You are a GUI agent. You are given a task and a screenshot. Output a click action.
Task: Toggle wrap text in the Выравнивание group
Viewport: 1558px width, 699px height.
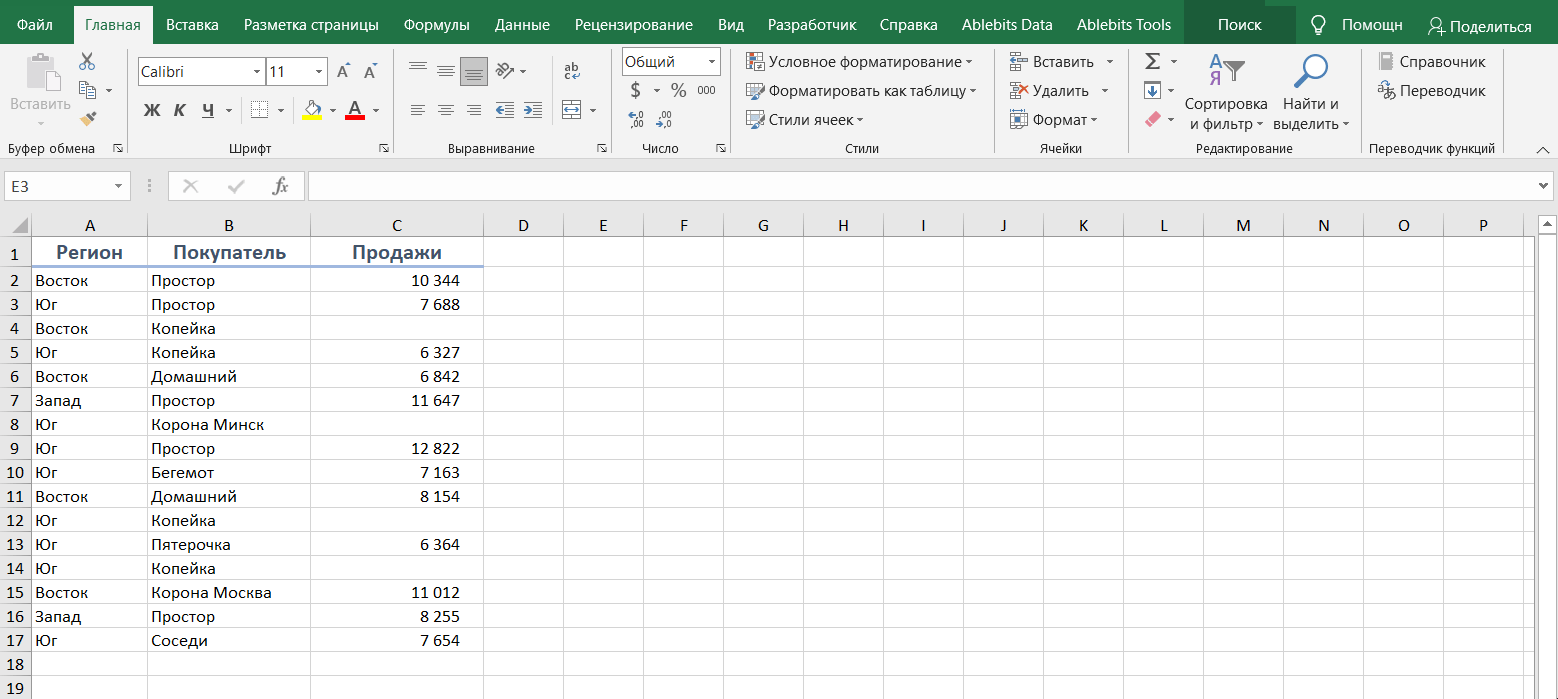tap(572, 72)
